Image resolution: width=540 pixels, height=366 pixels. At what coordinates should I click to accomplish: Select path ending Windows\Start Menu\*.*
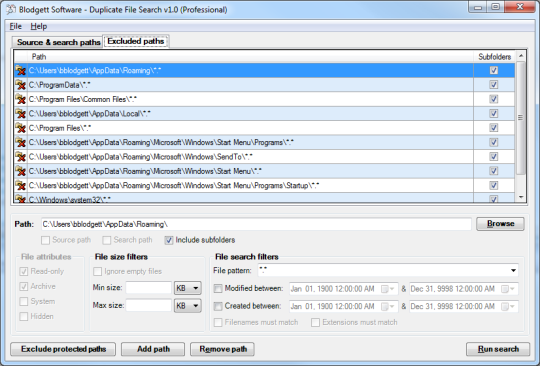tap(264, 171)
